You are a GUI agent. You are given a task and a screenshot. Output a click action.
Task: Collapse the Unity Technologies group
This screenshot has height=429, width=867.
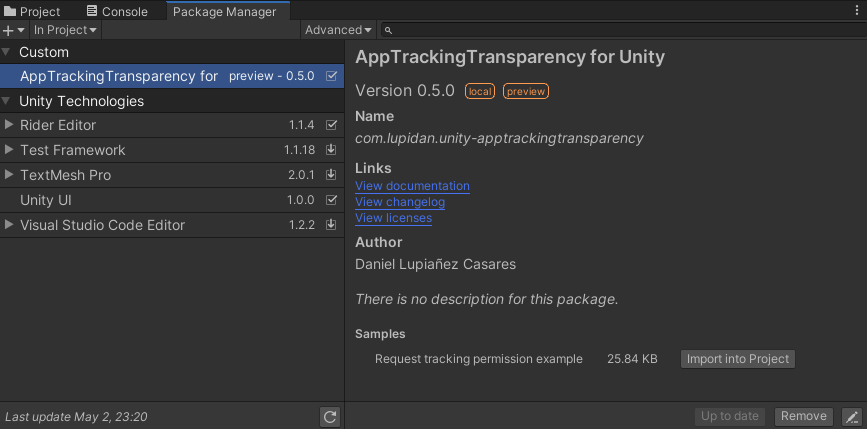pyautogui.click(x=7, y=101)
